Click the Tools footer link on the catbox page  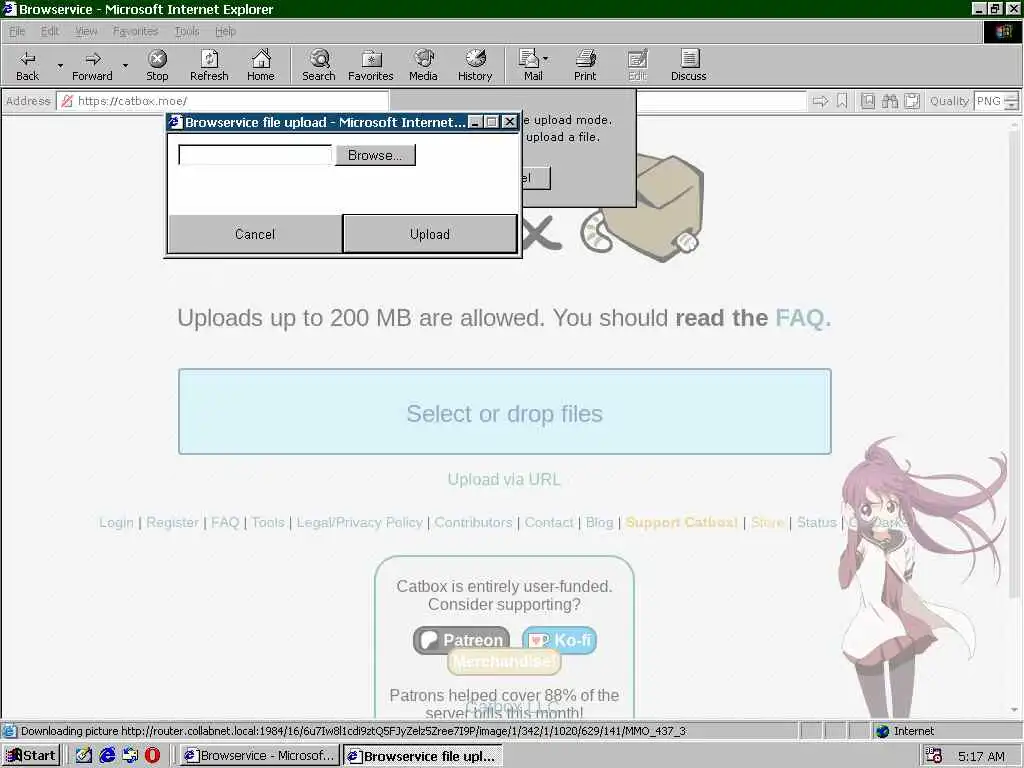tap(268, 522)
